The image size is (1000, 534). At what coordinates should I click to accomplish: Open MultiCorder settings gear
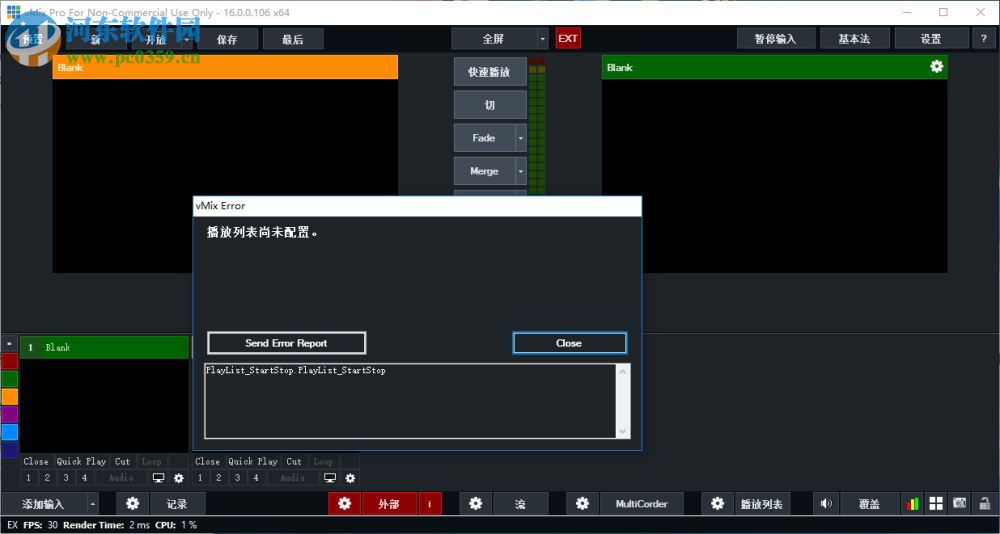pyautogui.click(x=582, y=503)
